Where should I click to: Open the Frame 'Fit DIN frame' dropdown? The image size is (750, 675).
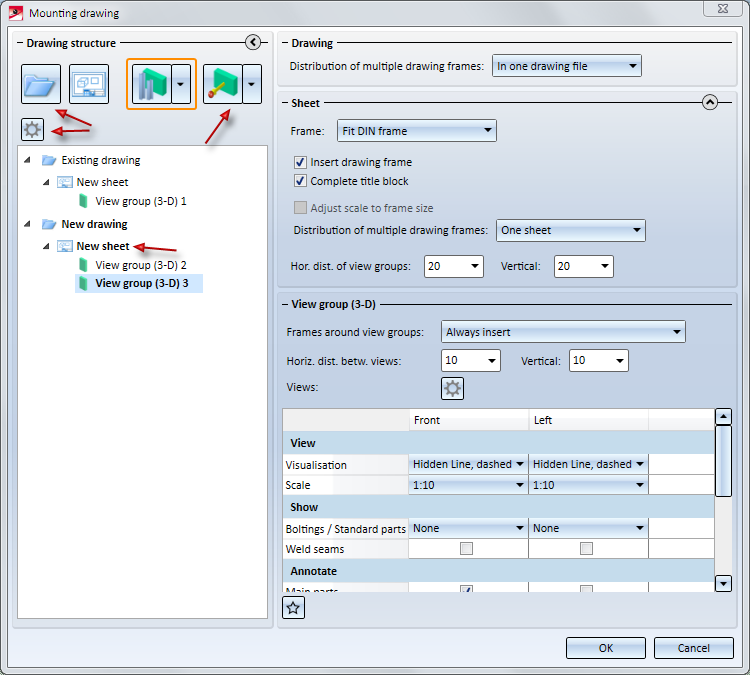(x=416, y=131)
